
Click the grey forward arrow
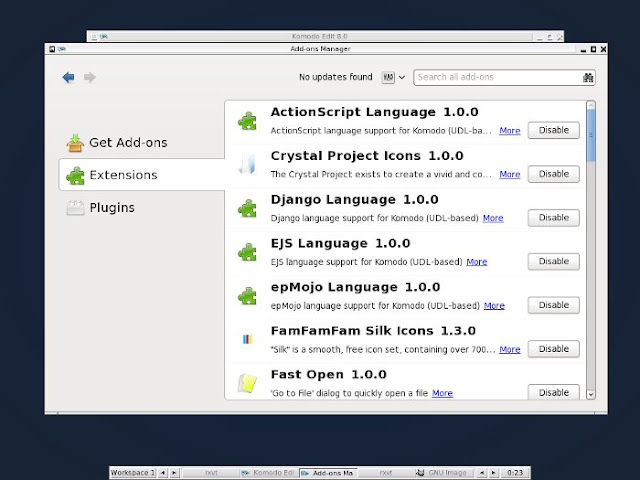[90, 77]
